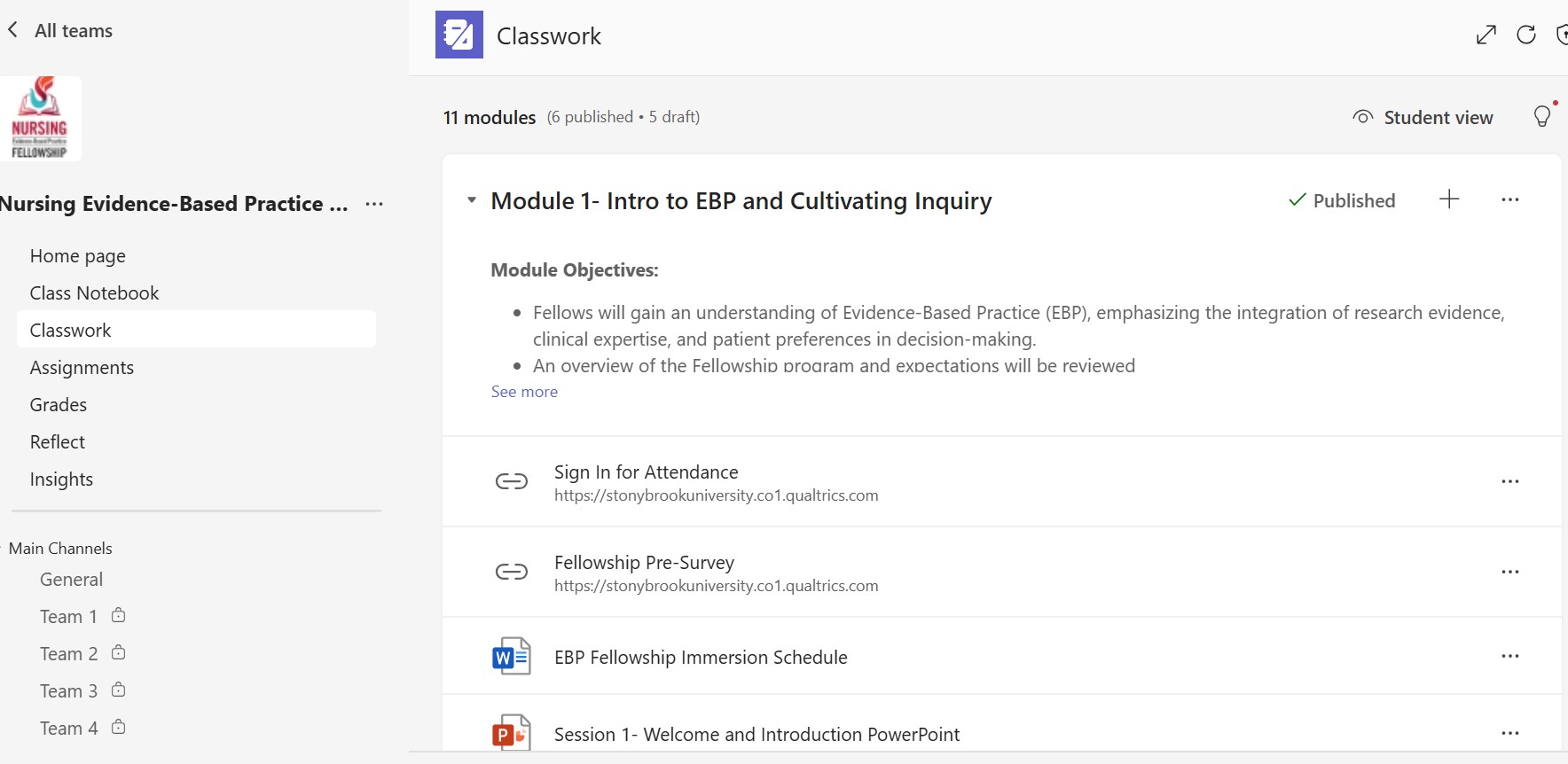Click link icon of Sign In for Attendance
The width and height of the screenshot is (1568, 764).
(x=512, y=481)
